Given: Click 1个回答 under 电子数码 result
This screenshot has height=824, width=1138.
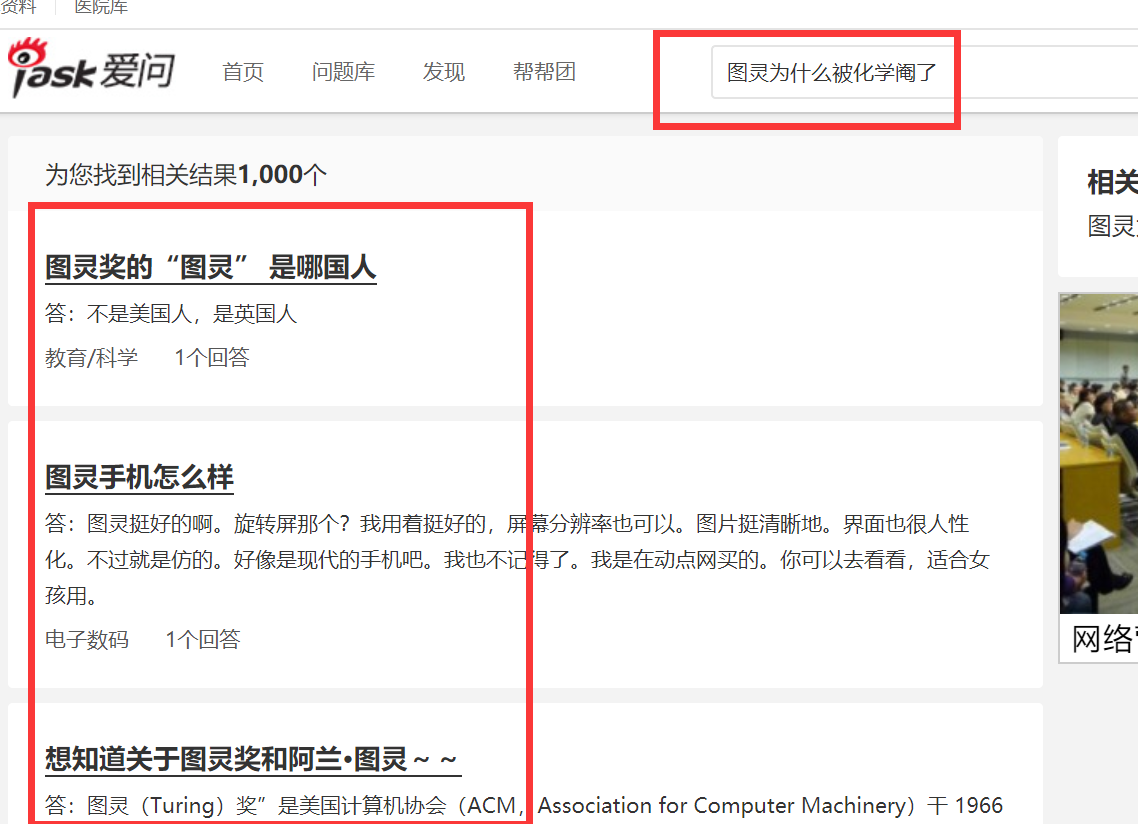Looking at the screenshot, I should pyautogui.click(x=202, y=639).
